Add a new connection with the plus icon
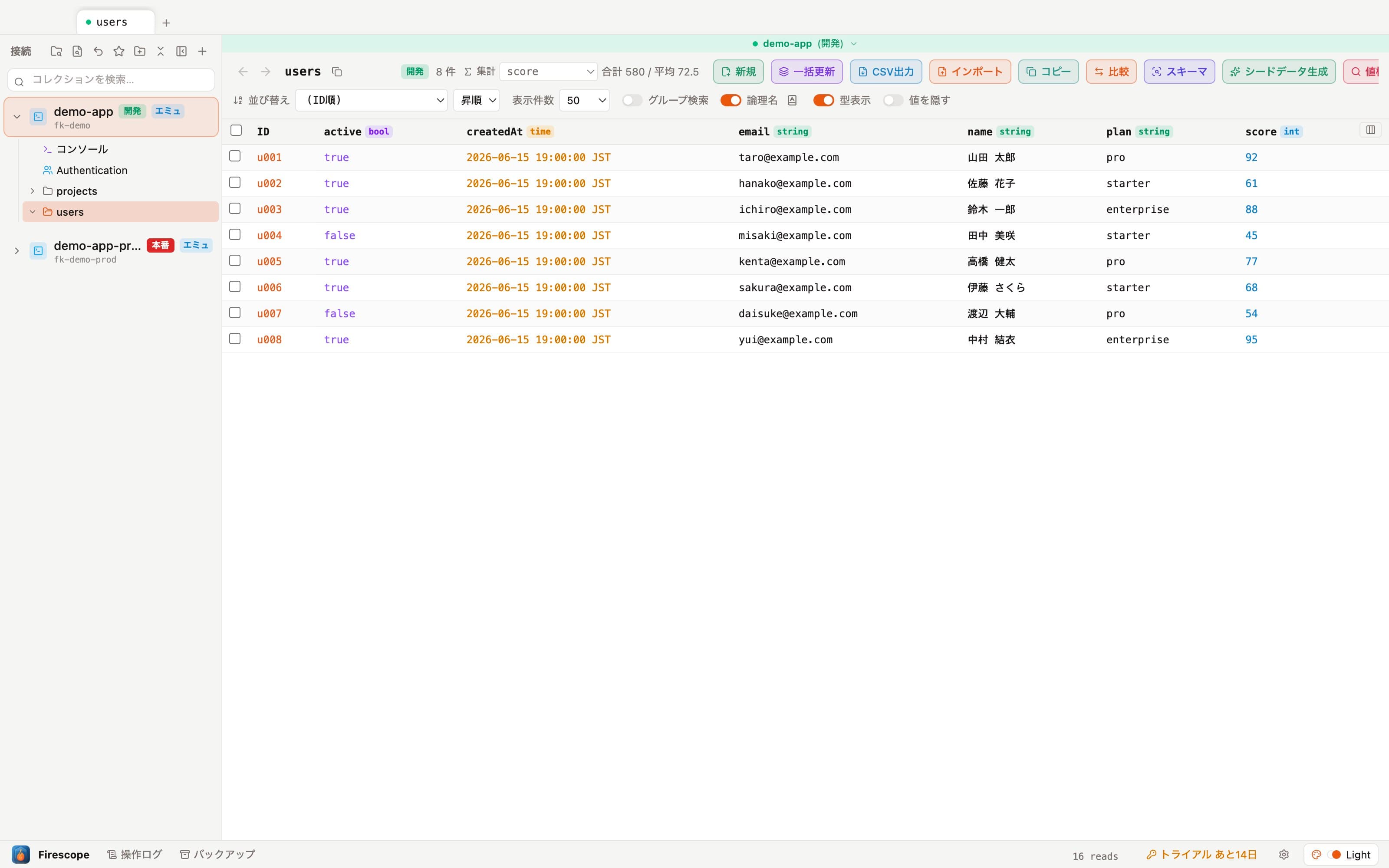Viewport: 1389px width, 868px height. [202, 52]
